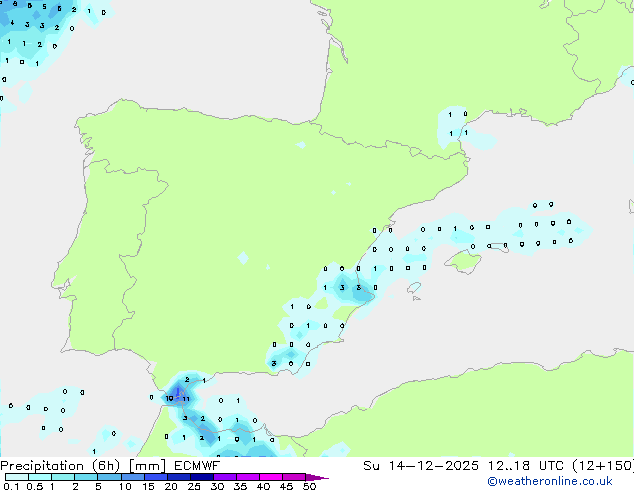634x490 pixels.
Task: Select the 45–50 mm legend swatch
Action: tap(294, 477)
